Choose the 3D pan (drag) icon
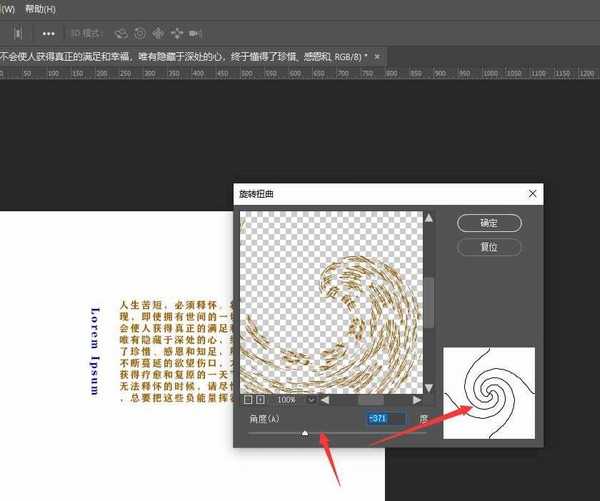The height and width of the screenshot is (501, 600). (x=157, y=33)
